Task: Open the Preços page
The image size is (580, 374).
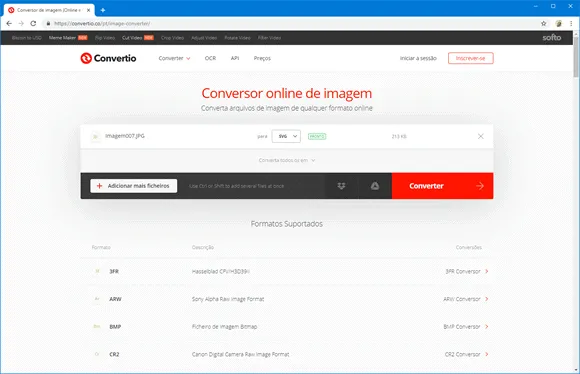Action: coord(262,58)
